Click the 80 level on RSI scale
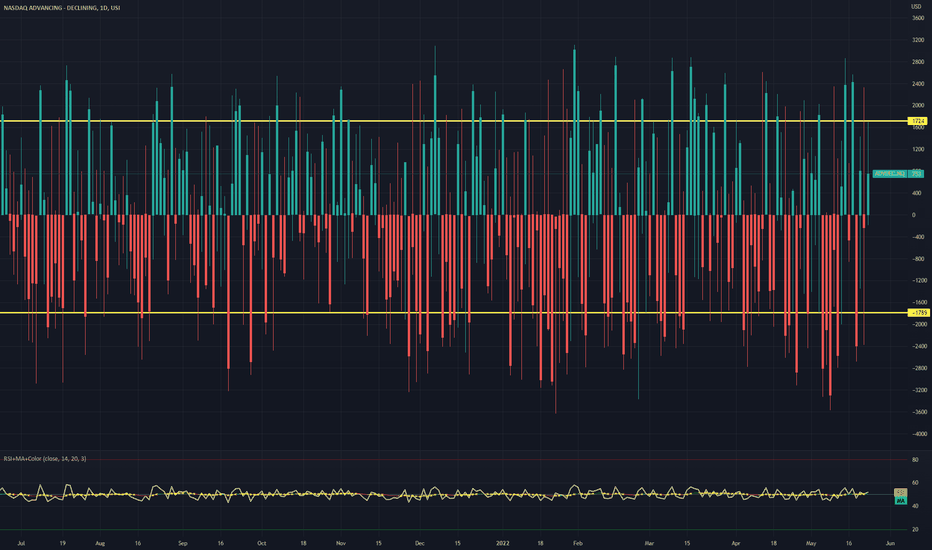This screenshot has width=932, height=550. (x=915, y=460)
